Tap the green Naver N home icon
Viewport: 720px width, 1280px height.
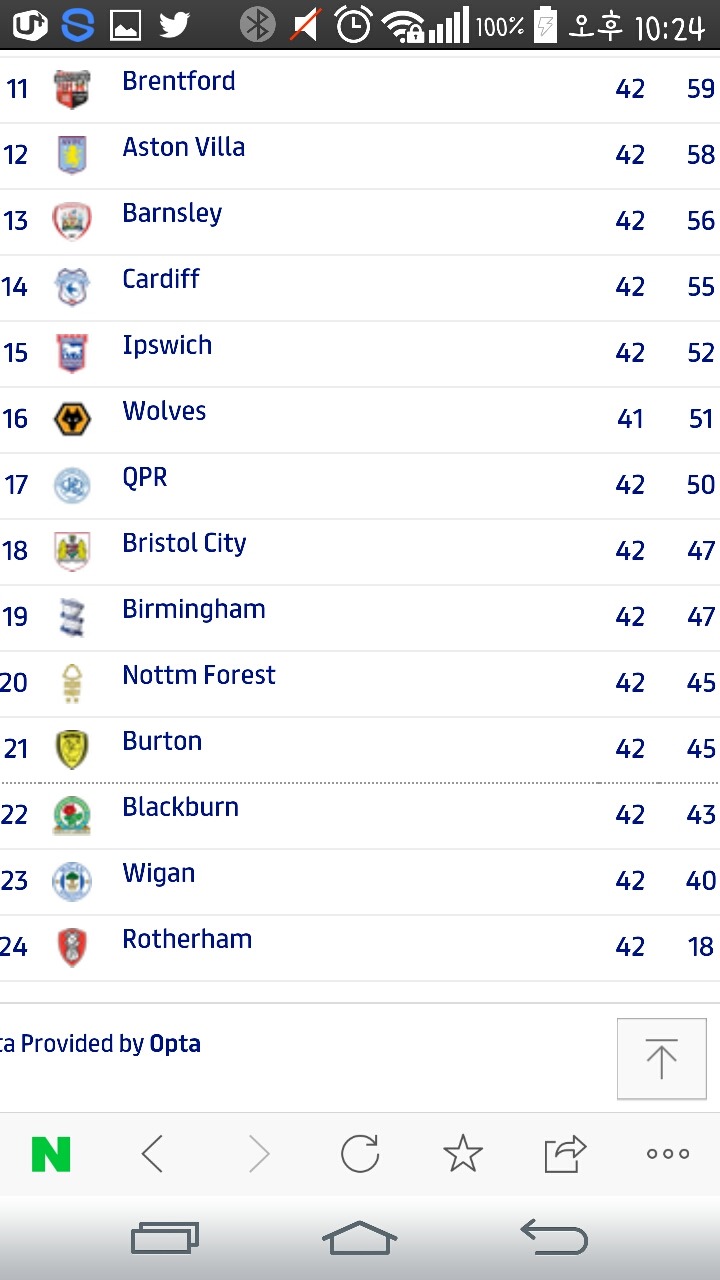pyautogui.click(x=51, y=1154)
